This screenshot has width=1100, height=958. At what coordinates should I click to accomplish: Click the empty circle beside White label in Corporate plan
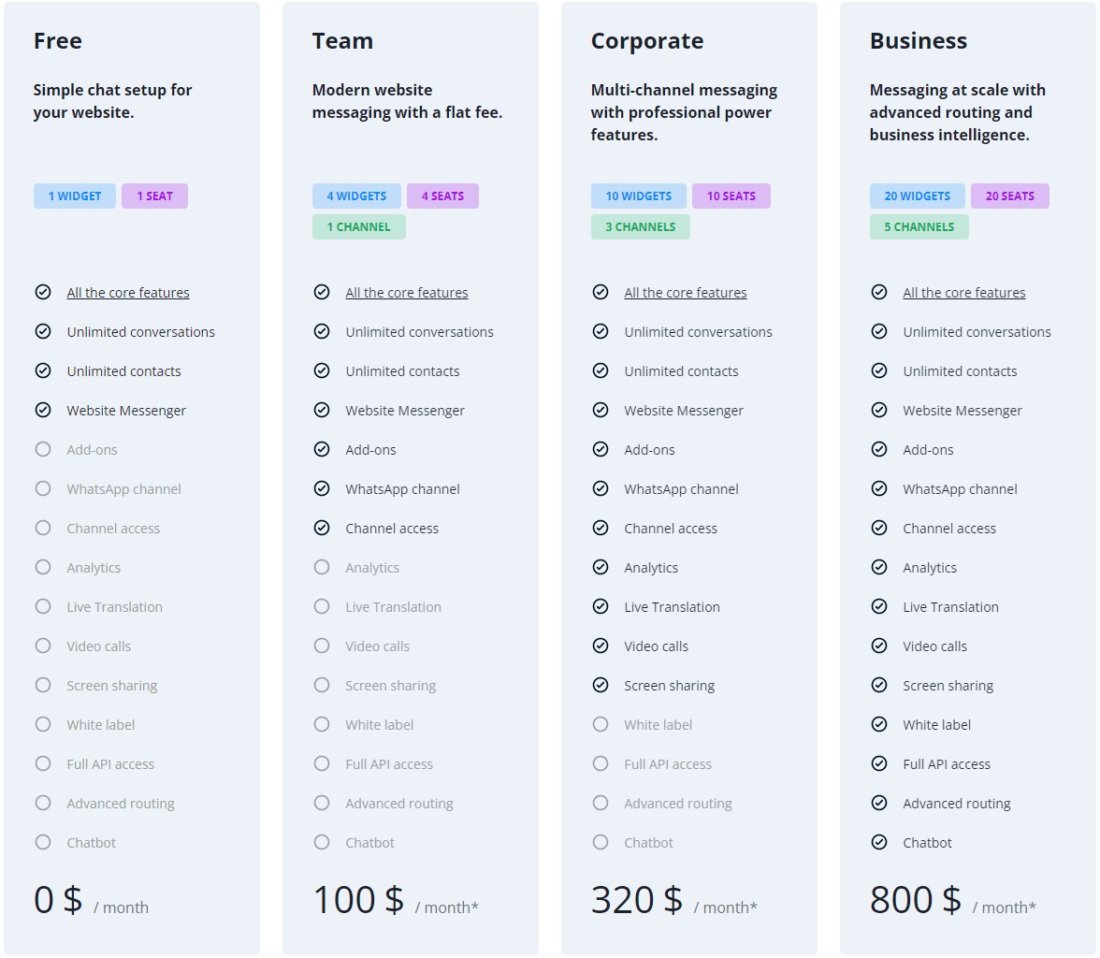click(600, 724)
